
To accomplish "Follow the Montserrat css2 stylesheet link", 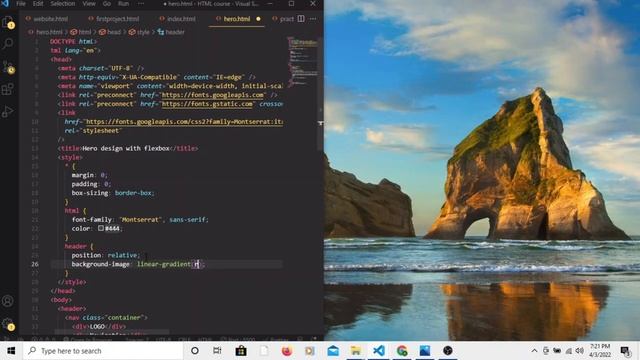I will pos(184,122).
